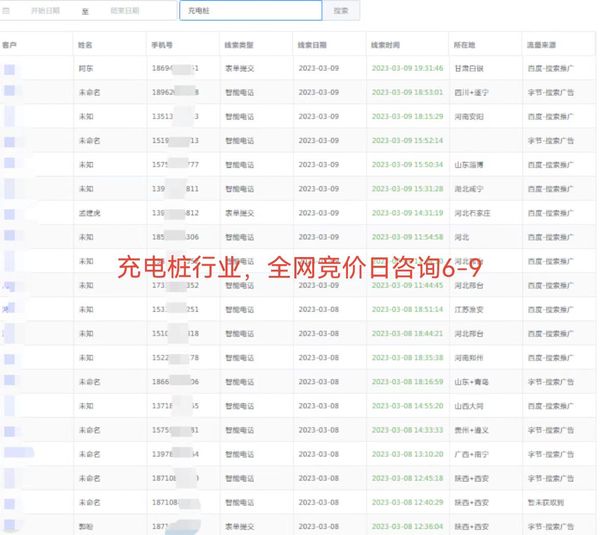Screen dimensions: 600x535
Task: Click the 线索时间 column header
Action: pyautogui.click(x=385, y=45)
